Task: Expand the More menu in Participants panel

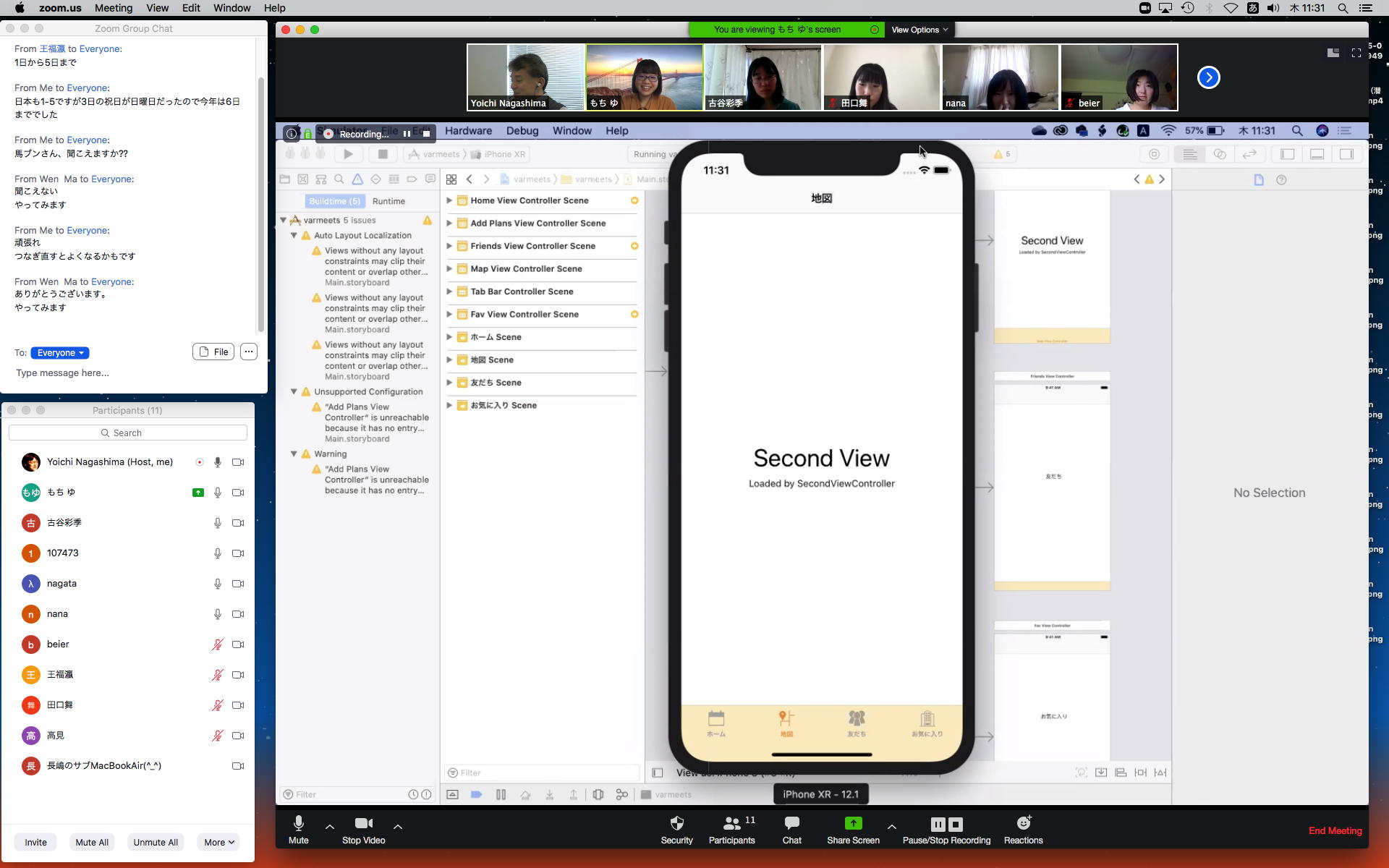Action: (x=218, y=842)
